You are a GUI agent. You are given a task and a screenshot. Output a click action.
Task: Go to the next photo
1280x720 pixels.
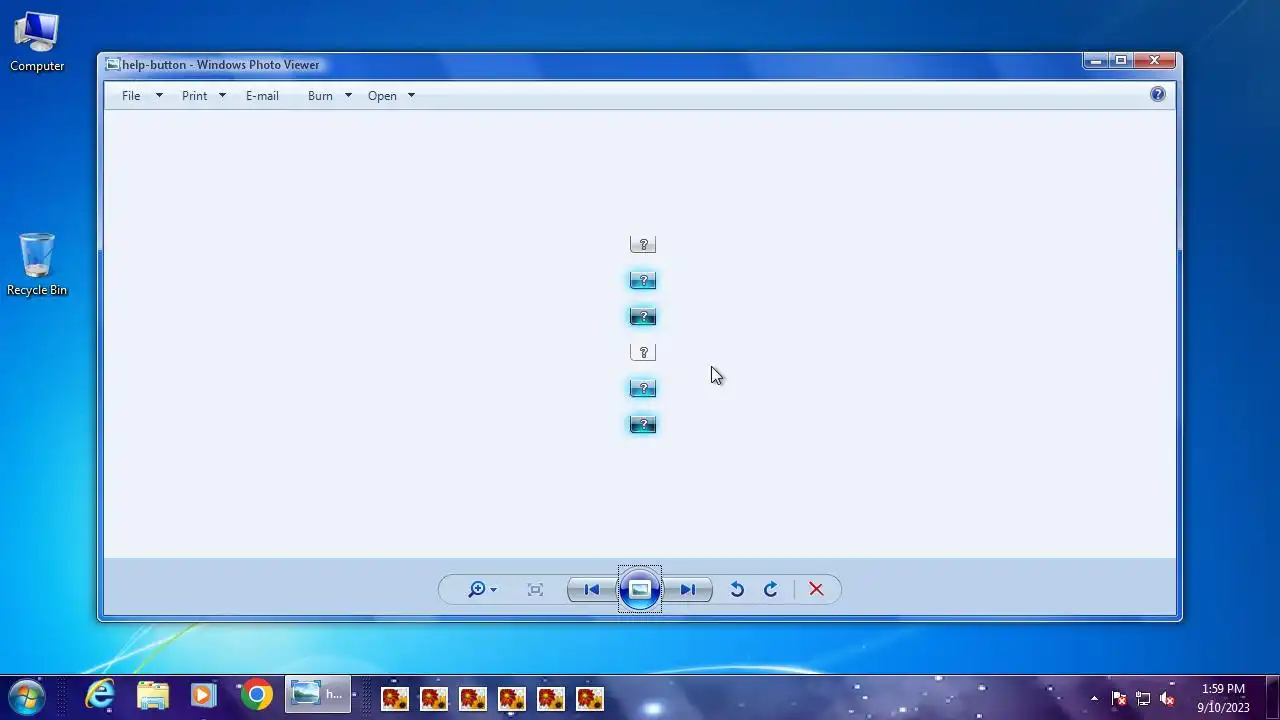(688, 590)
